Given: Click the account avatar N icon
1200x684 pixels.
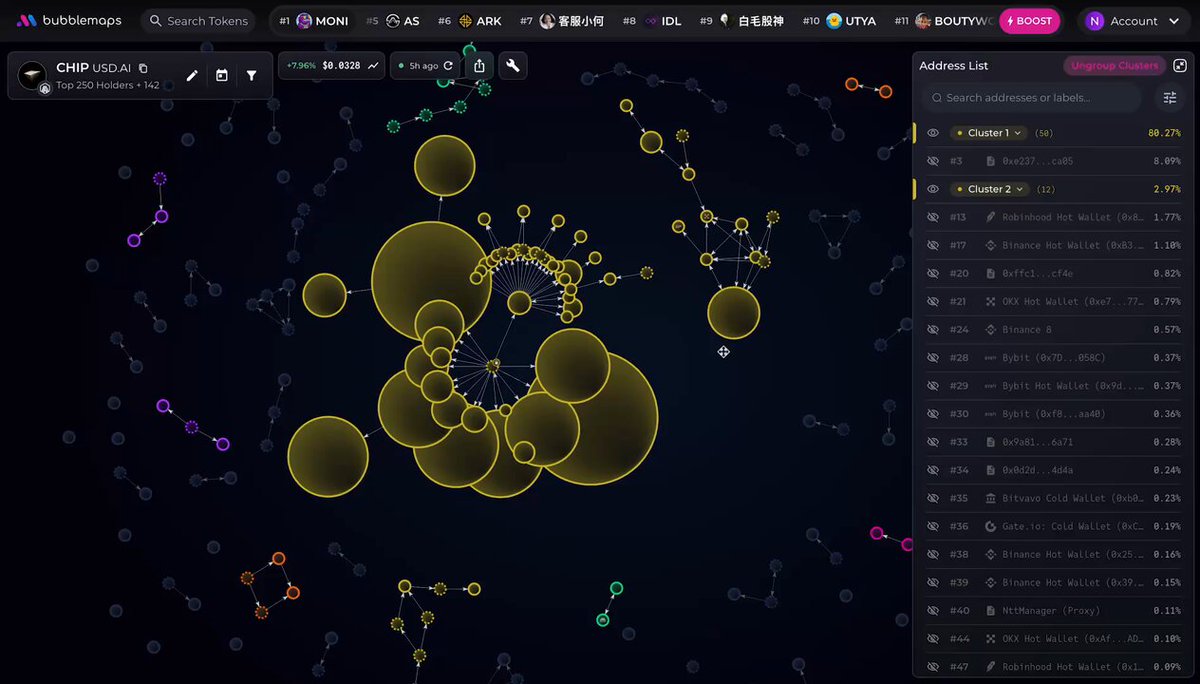Looking at the screenshot, I should pos(1095,21).
